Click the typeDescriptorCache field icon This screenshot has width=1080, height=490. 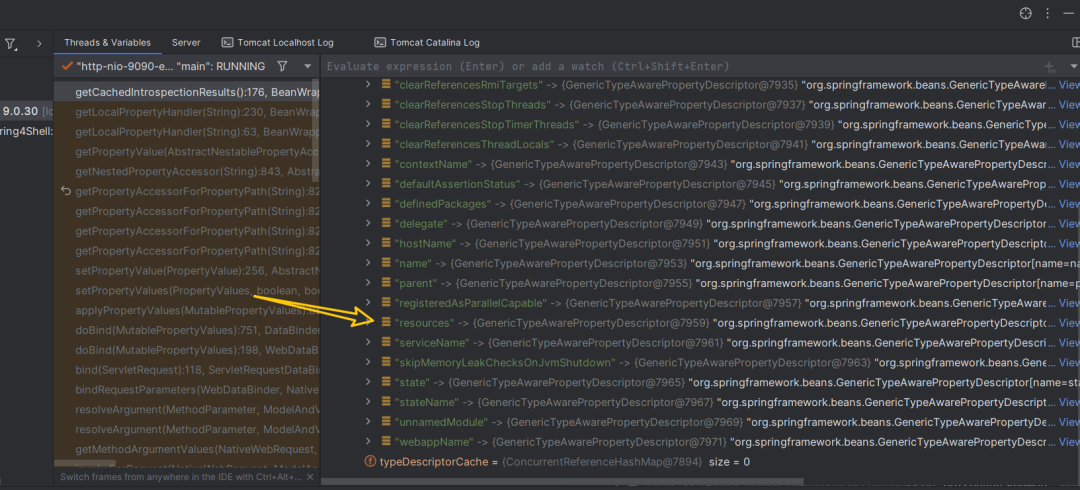click(x=369, y=461)
